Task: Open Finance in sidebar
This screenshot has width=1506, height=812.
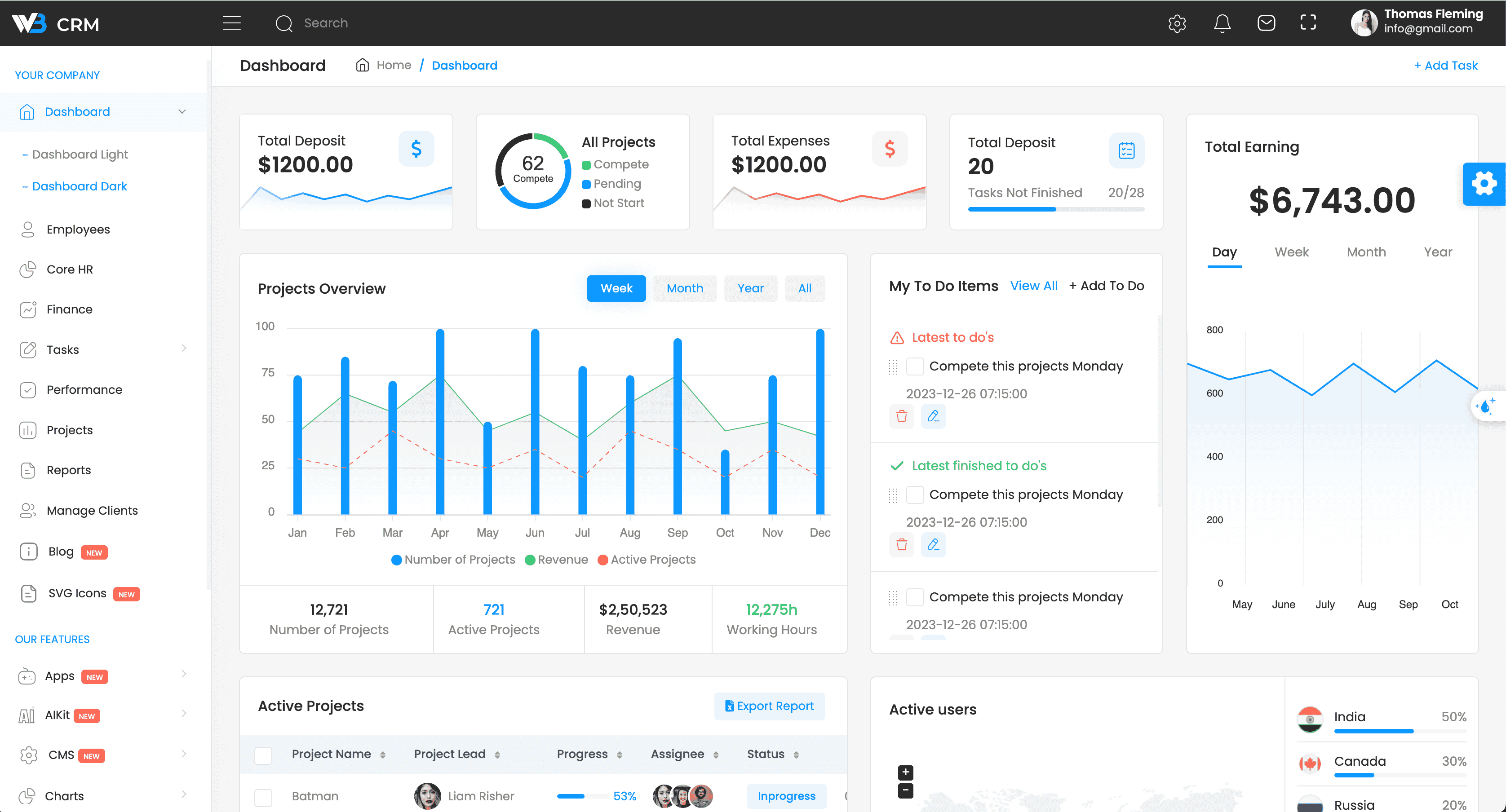Action: (x=69, y=309)
